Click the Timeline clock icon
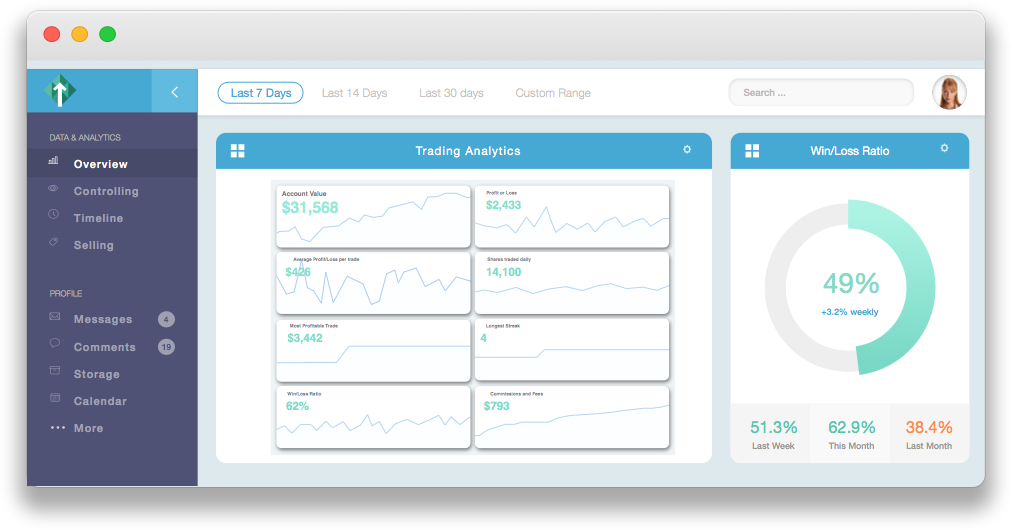 coord(54,214)
